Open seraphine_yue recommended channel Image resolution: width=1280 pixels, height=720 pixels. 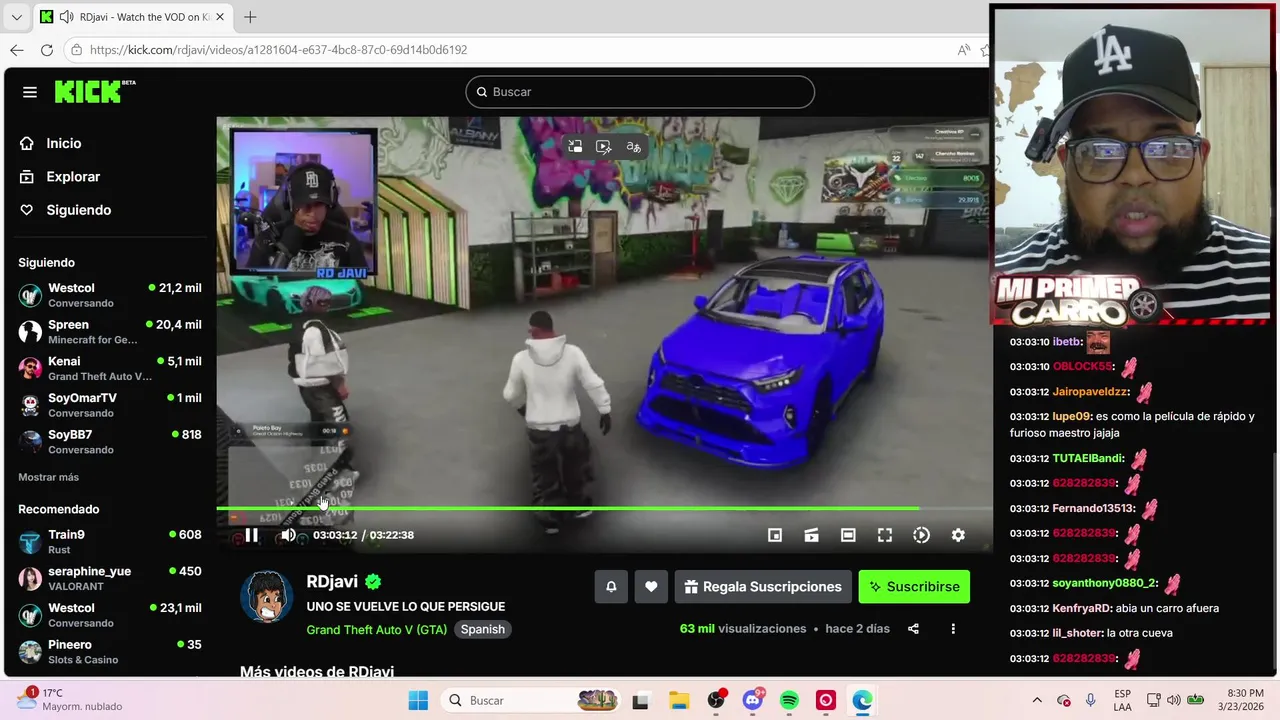(110, 578)
